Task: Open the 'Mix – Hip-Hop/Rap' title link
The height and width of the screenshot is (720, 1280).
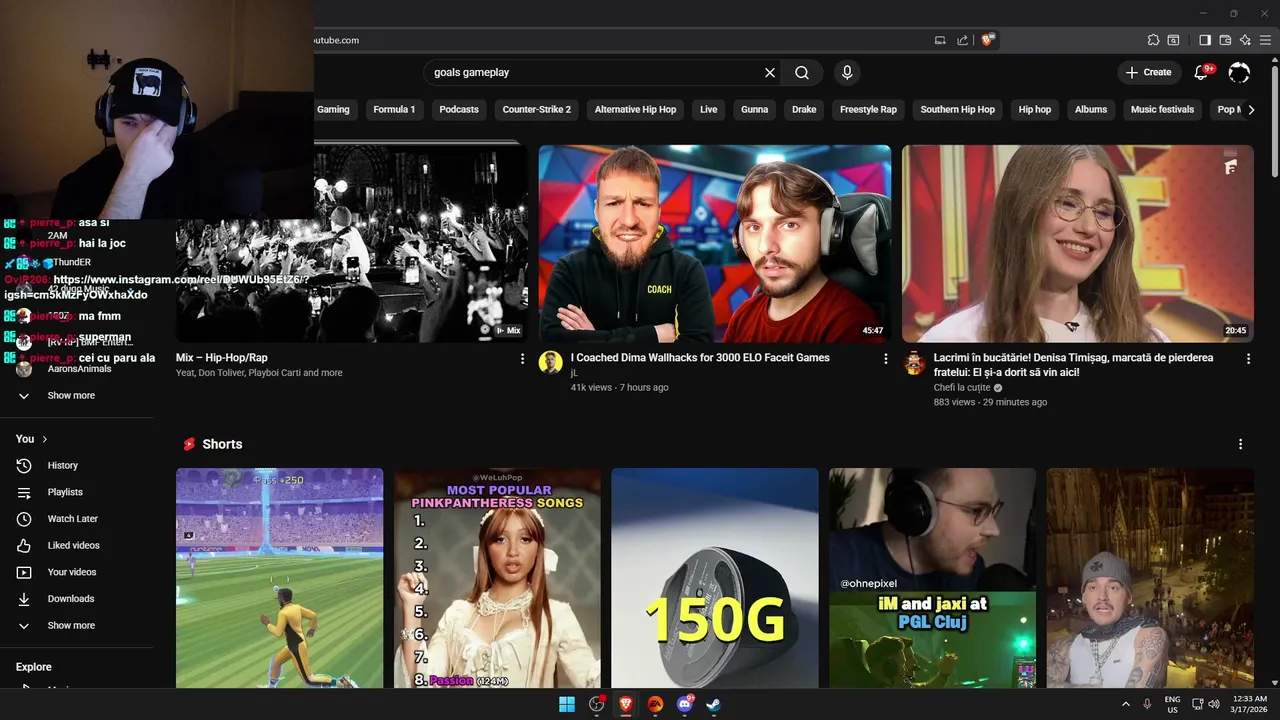Action: [x=222, y=357]
